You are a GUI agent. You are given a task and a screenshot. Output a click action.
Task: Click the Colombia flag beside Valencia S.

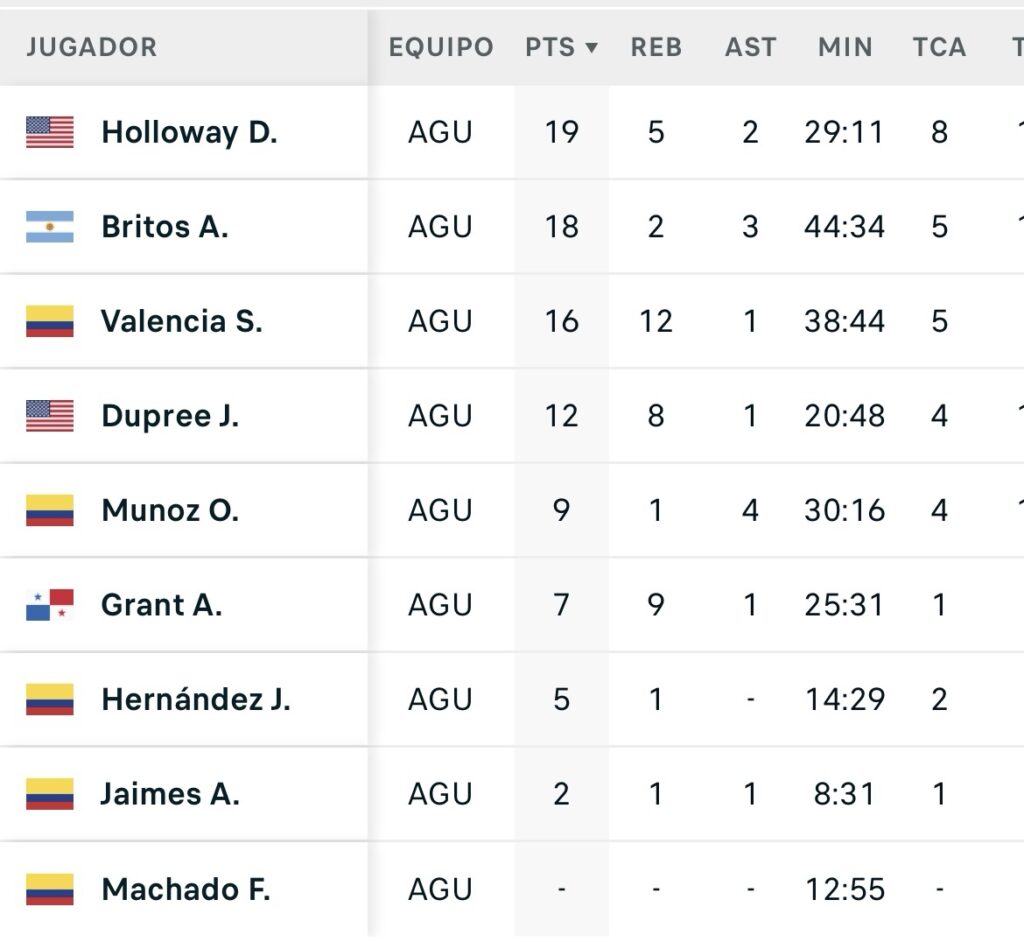pos(50,321)
